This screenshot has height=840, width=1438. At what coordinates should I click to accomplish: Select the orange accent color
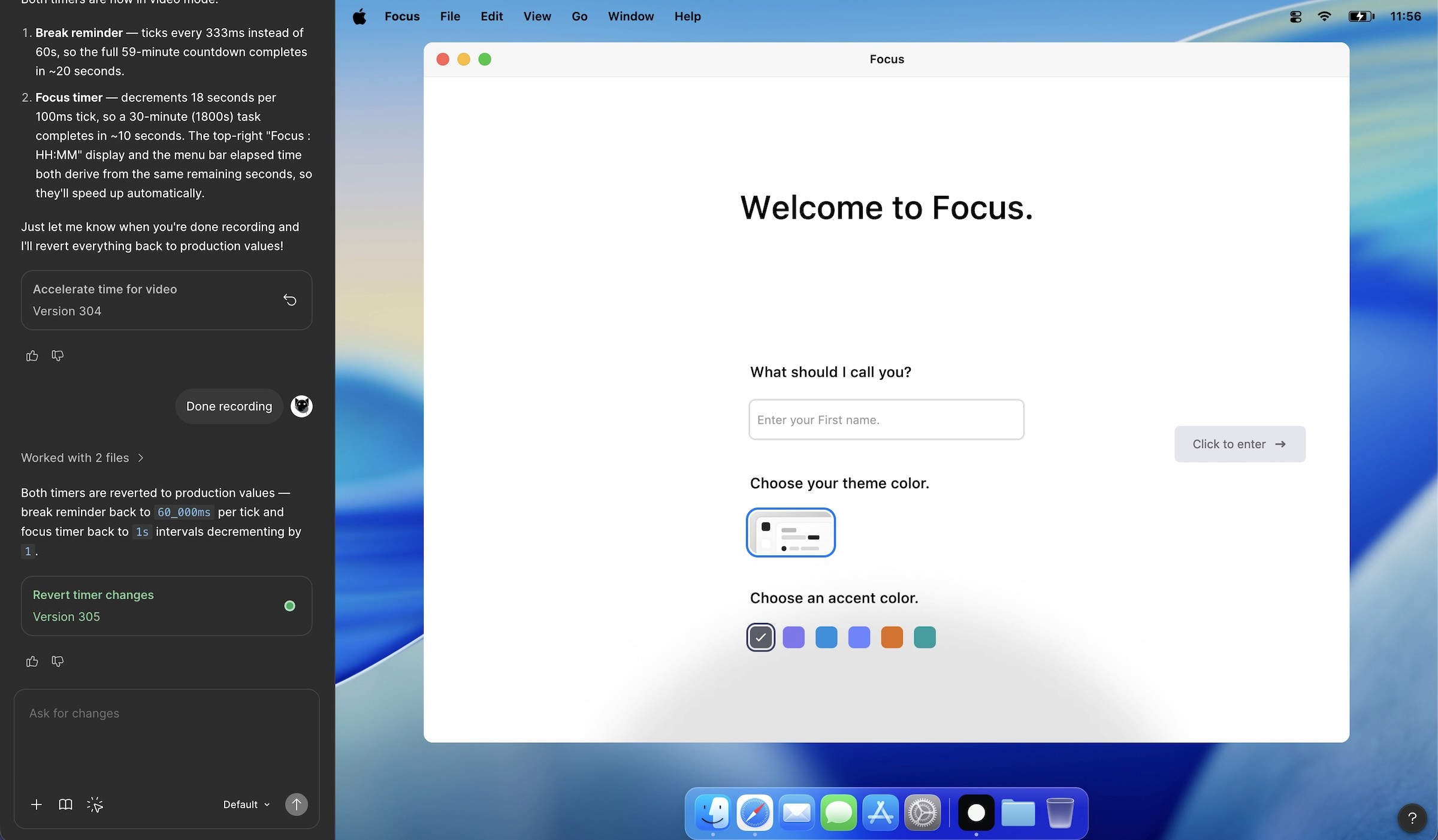(892, 637)
